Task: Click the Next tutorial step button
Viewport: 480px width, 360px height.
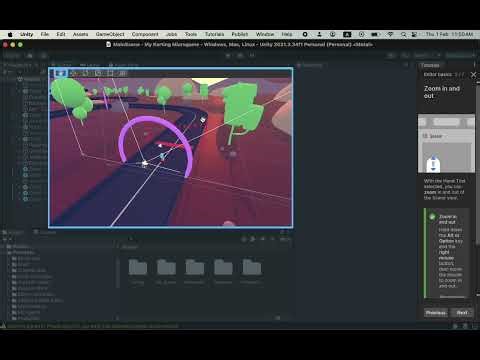Action: [x=462, y=313]
